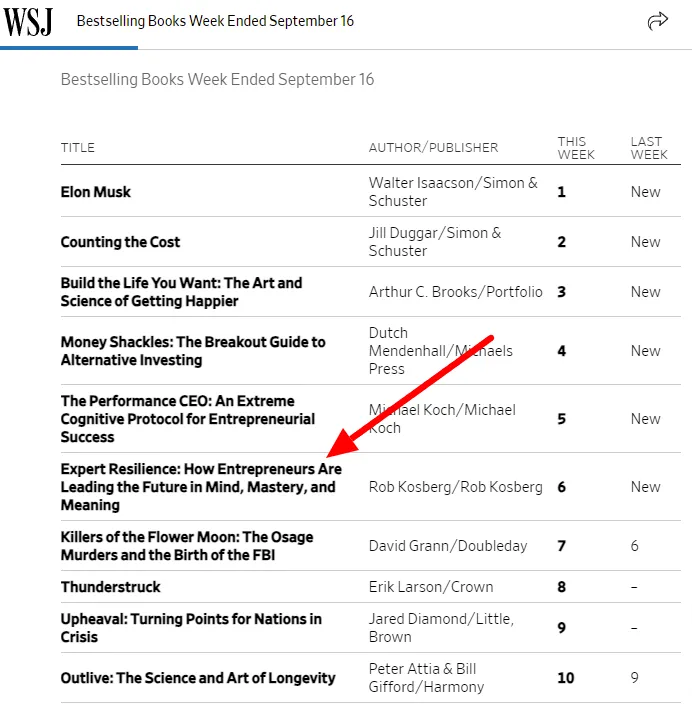
Task: Open the Thunderstruck book title
Action: point(111,587)
